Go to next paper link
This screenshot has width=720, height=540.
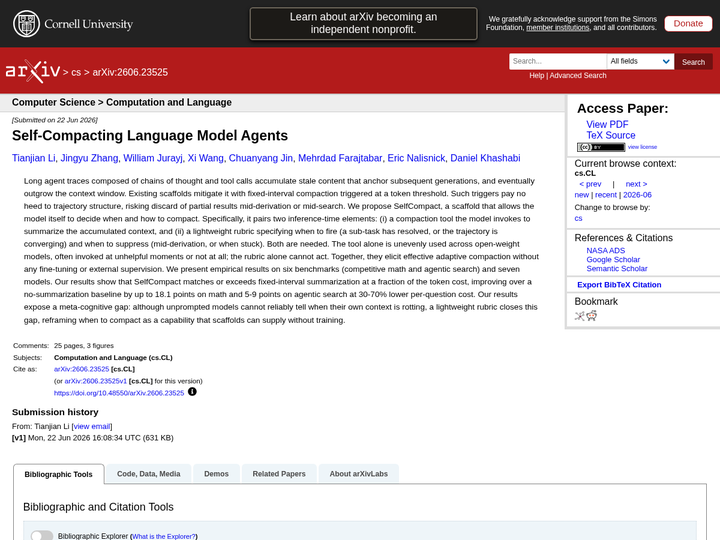point(636,184)
